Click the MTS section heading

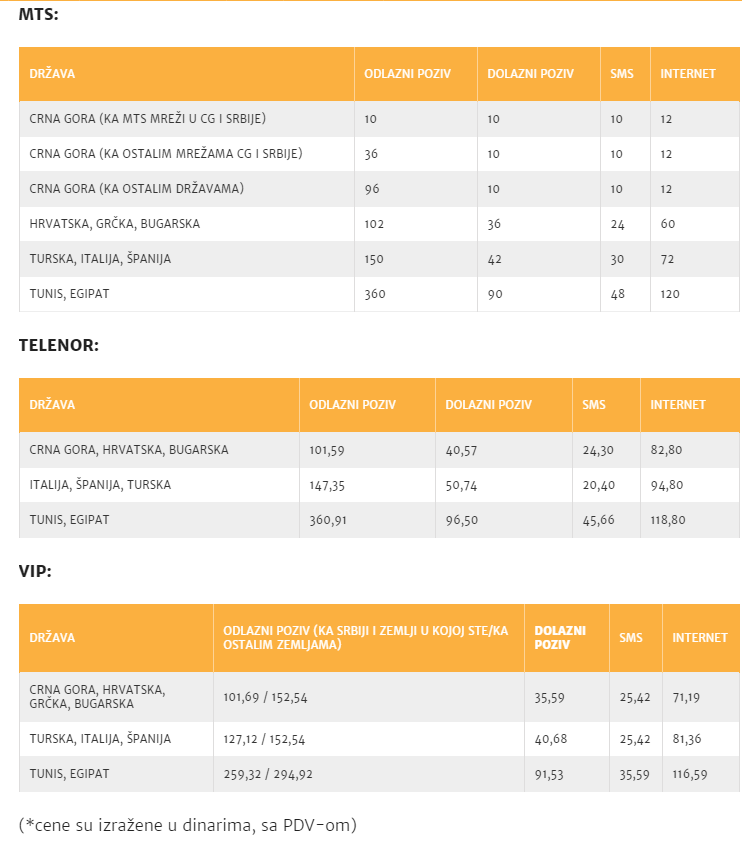[39, 14]
